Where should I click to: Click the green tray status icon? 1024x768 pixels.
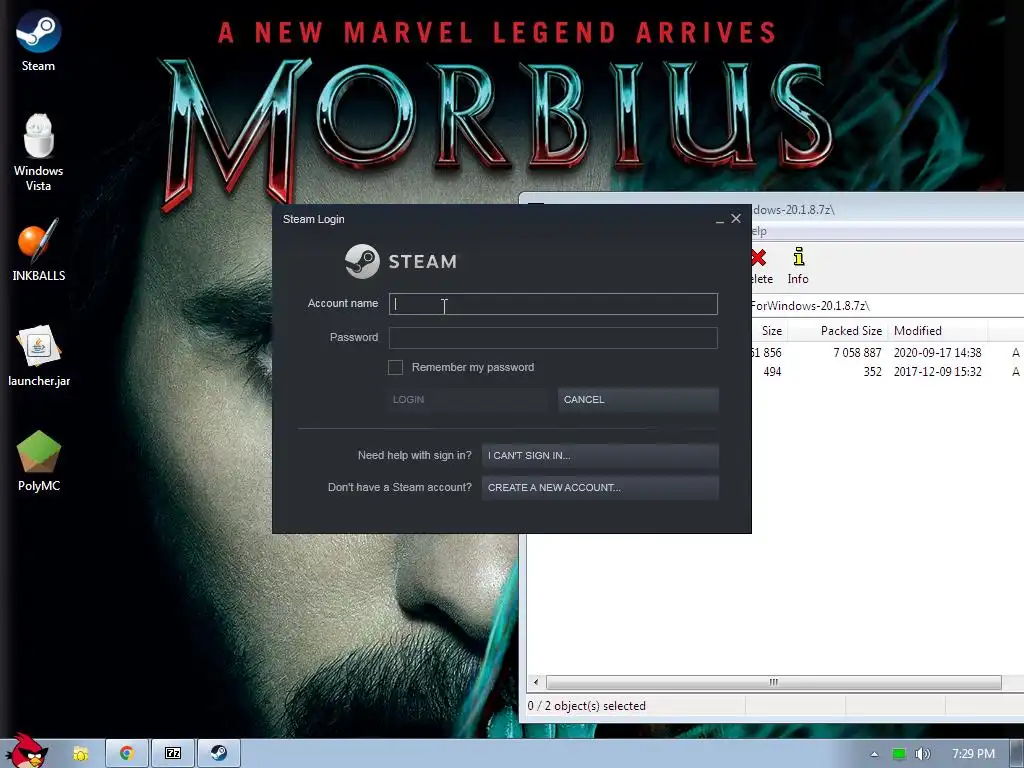tap(899, 754)
